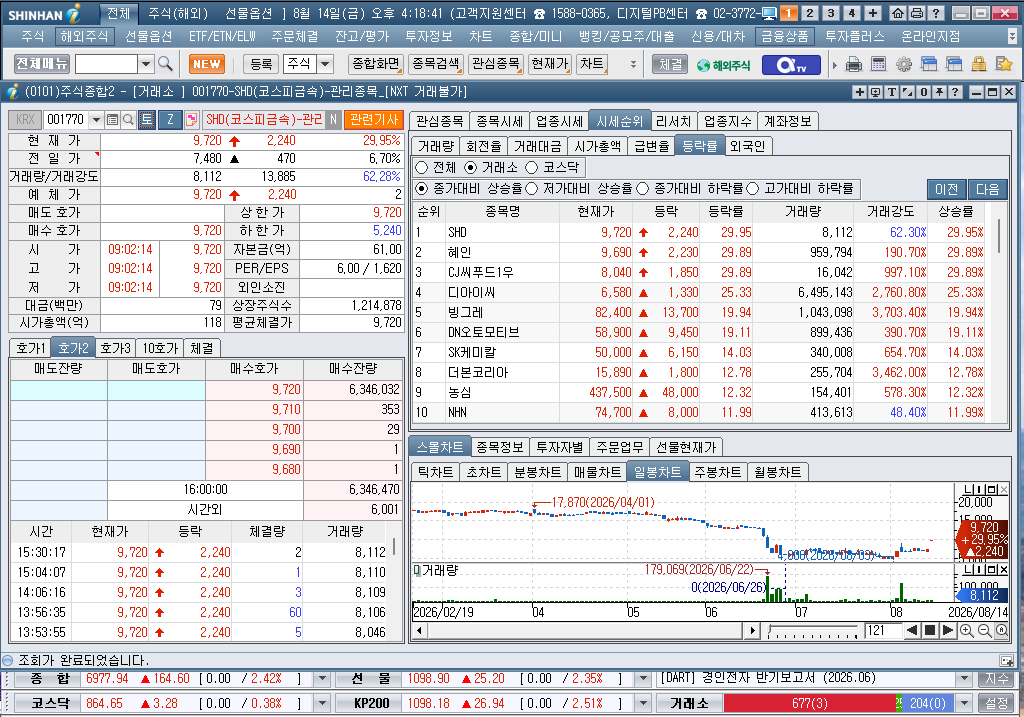Stop chart playback with square button
Image resolution: width=1024 pixels, height=717 pixels.
tap(930, 630)
